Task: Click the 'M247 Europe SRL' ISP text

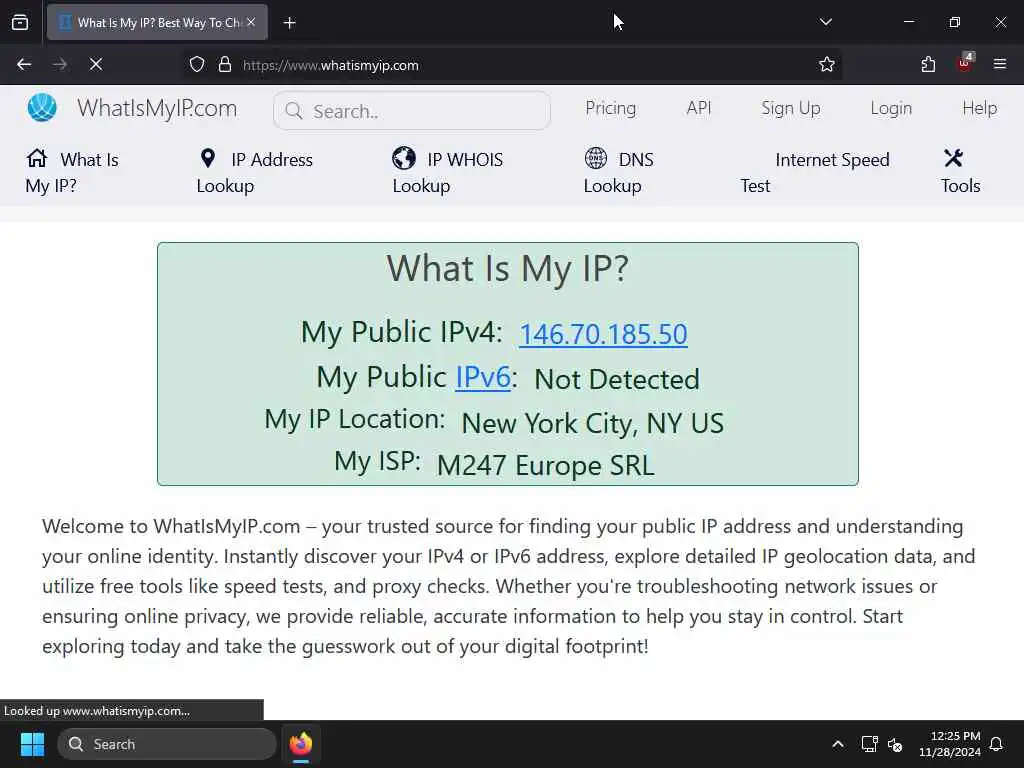Action: [545, 465]
